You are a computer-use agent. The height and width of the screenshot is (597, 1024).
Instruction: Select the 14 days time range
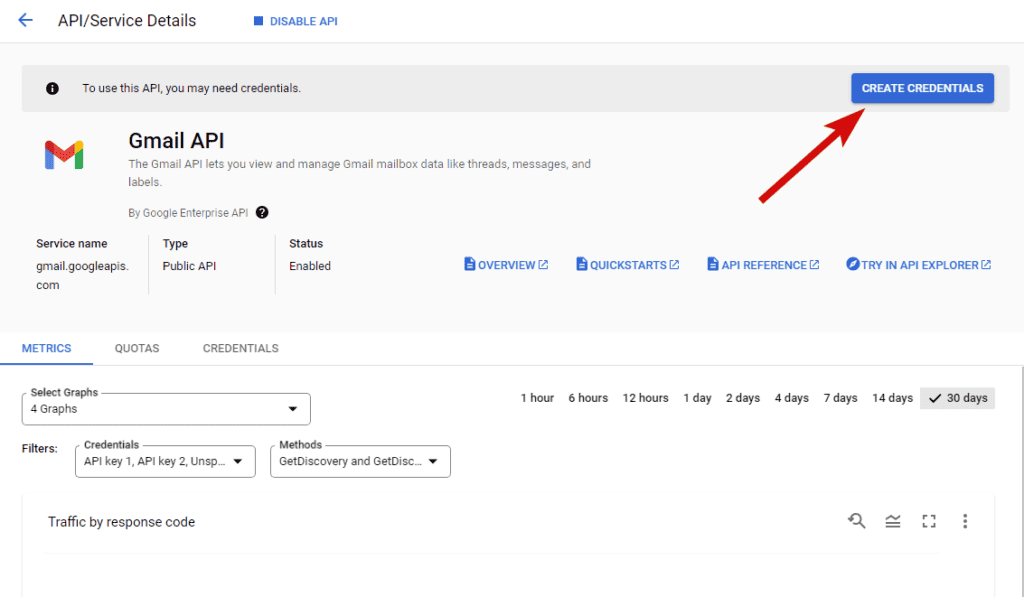[892, 398]
